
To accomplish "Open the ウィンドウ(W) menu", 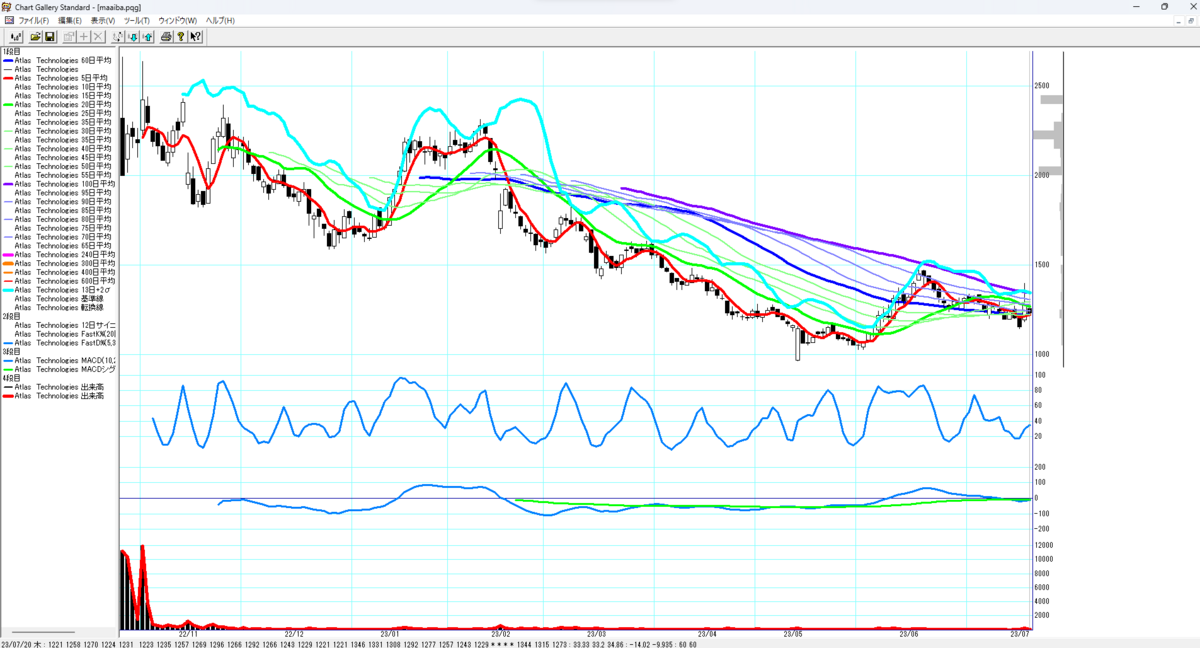I will pos(178,20).
